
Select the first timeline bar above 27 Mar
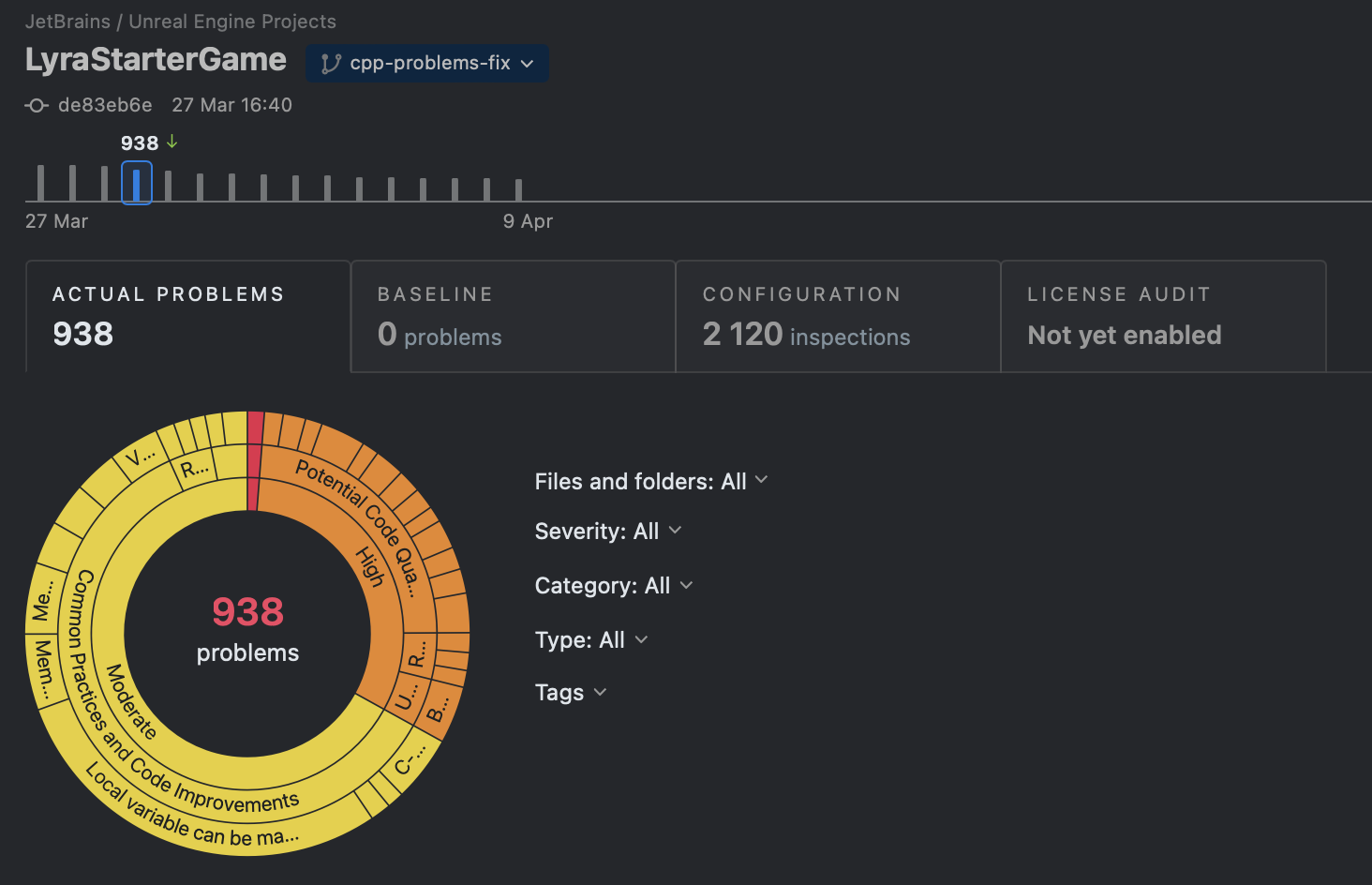pos(40,183)
